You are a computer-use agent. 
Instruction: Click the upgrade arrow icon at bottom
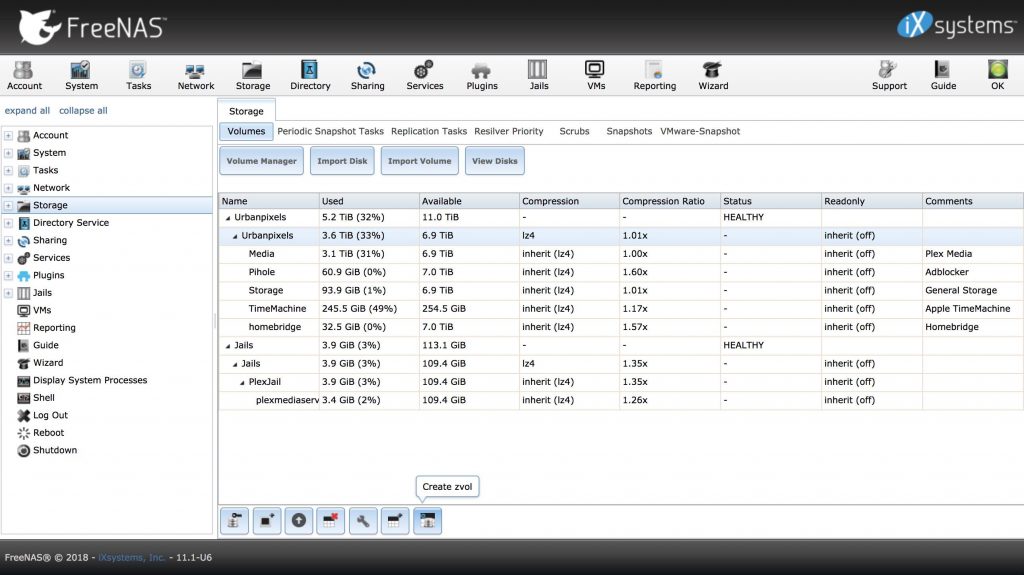click(x=298, y=521)
